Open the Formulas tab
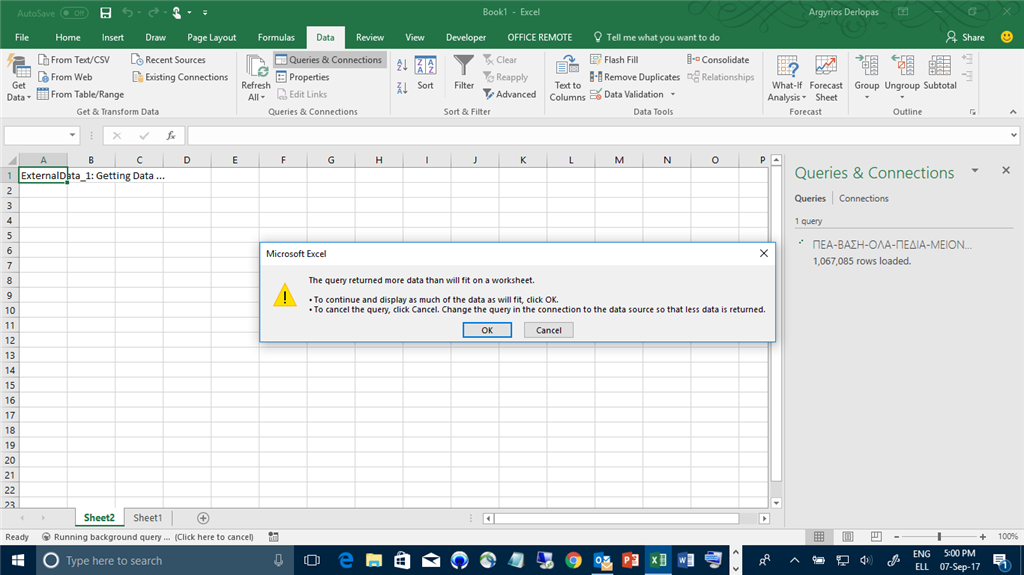Image resolution: width=1024 pixels, height=575 pixels. [x=276, y=37]
